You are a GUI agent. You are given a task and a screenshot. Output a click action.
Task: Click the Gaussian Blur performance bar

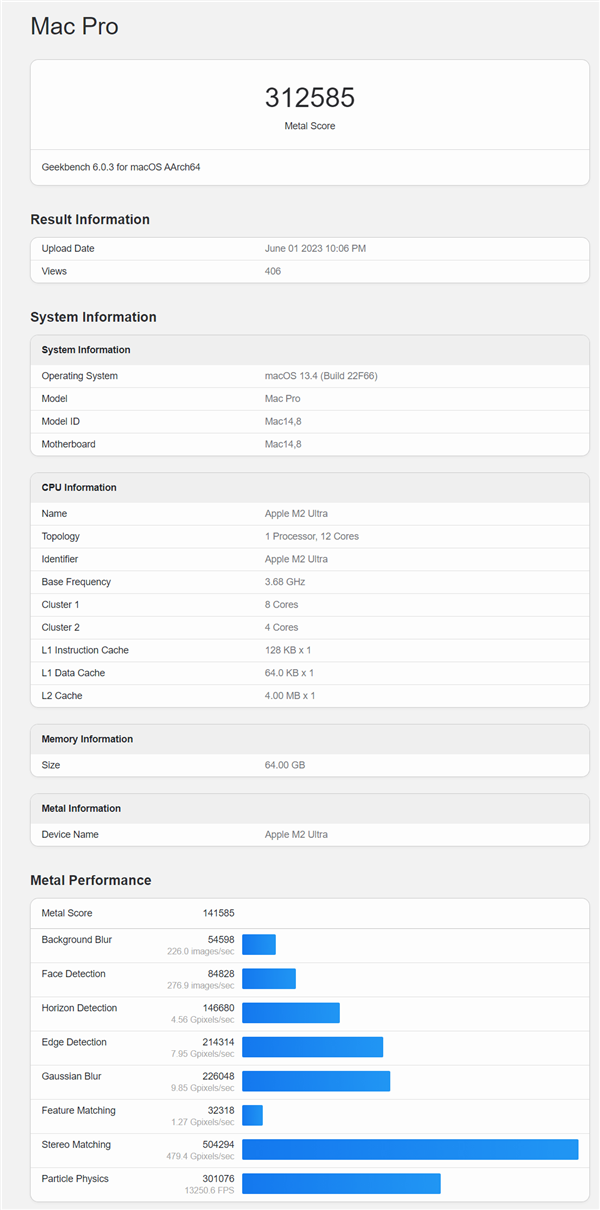coord(316,1081)
